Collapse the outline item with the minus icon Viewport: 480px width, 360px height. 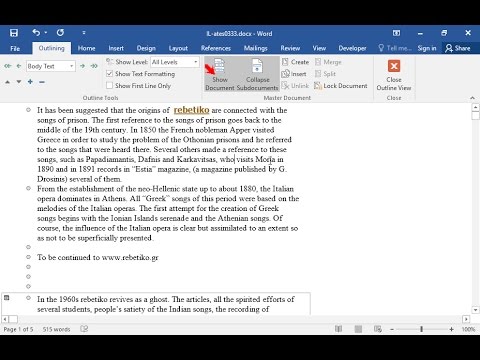(42, 82)
